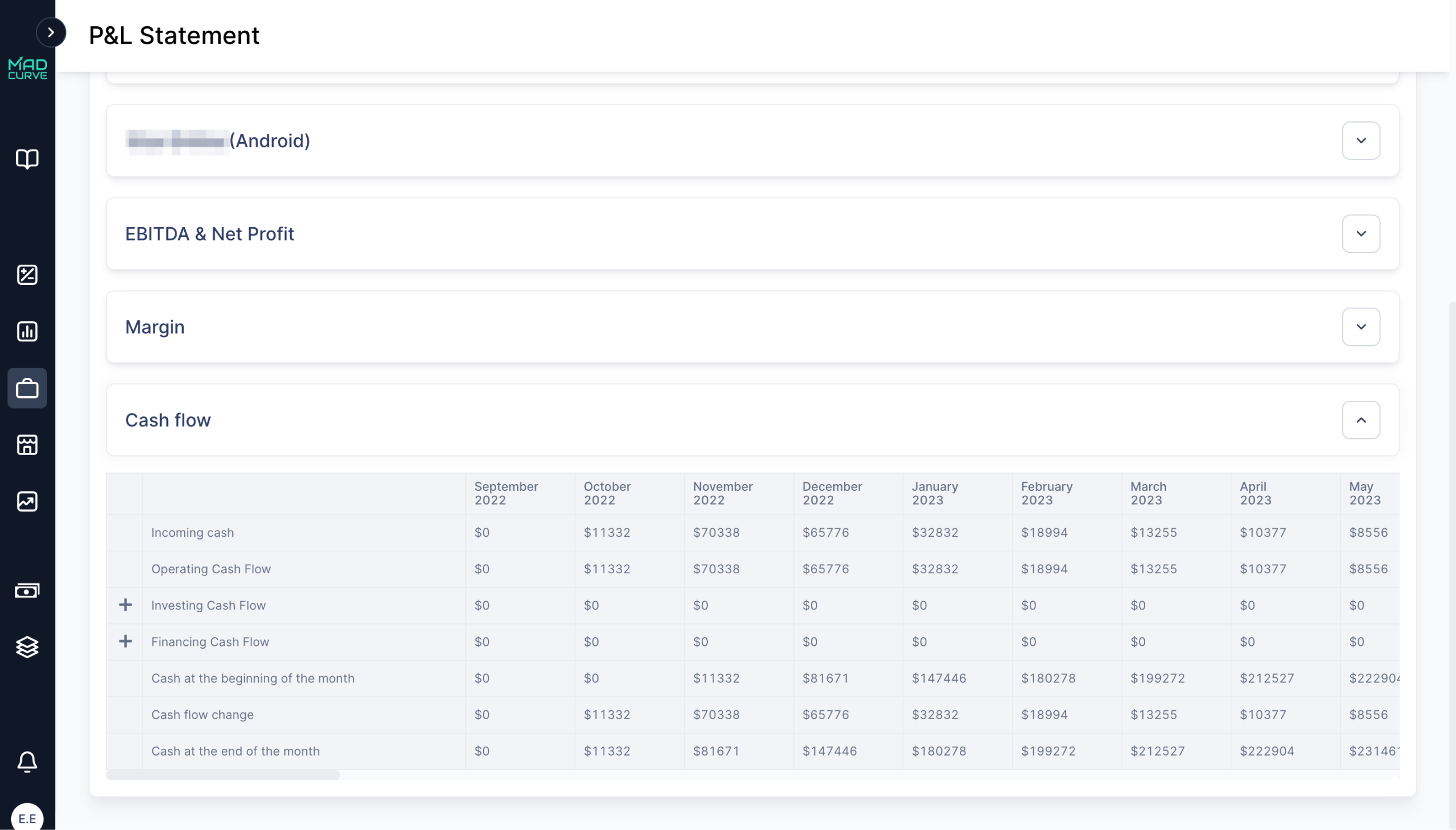Expand the sidebar with arrow button
1456x830 pixels.
pos(51,32)
